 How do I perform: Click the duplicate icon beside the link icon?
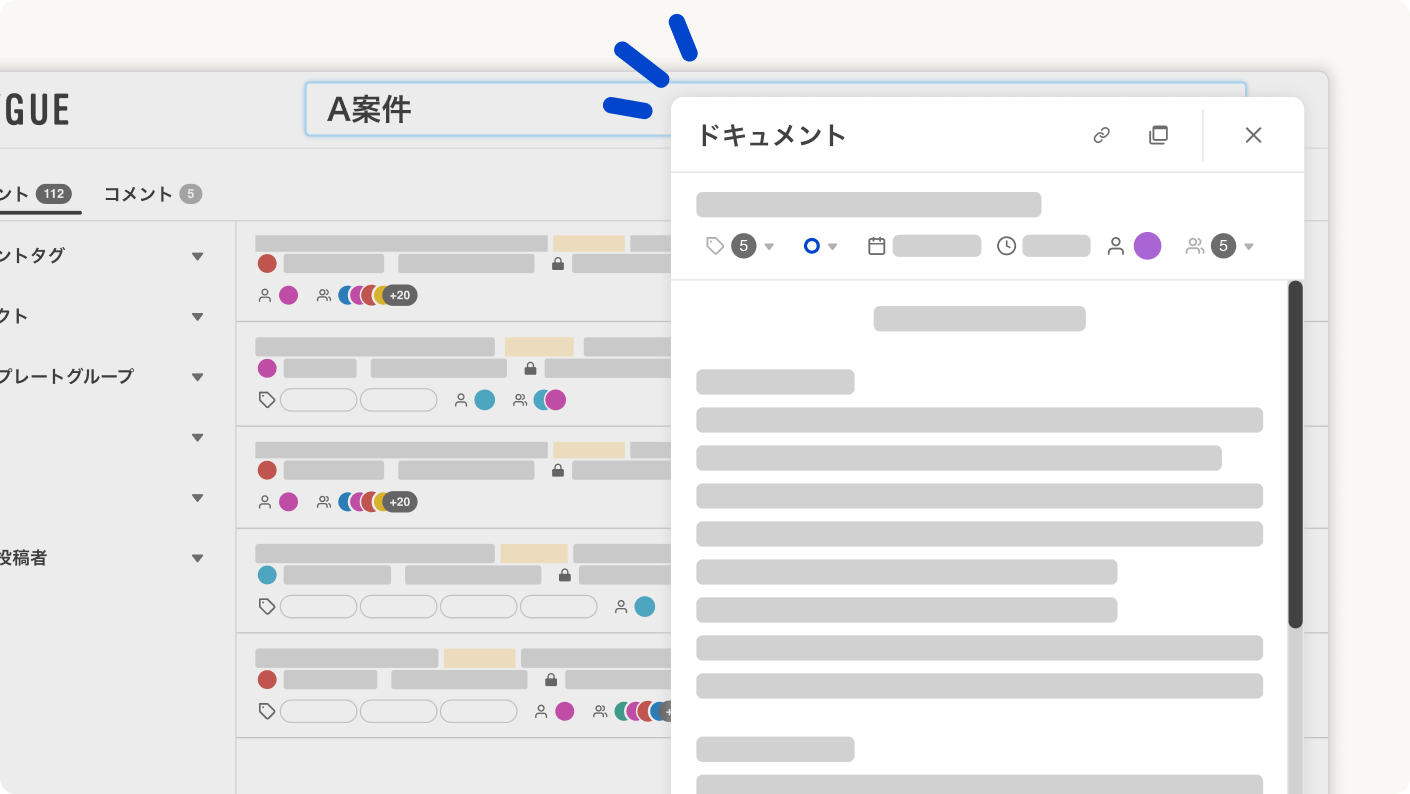pyautogui.click(x=1158, y=135)
